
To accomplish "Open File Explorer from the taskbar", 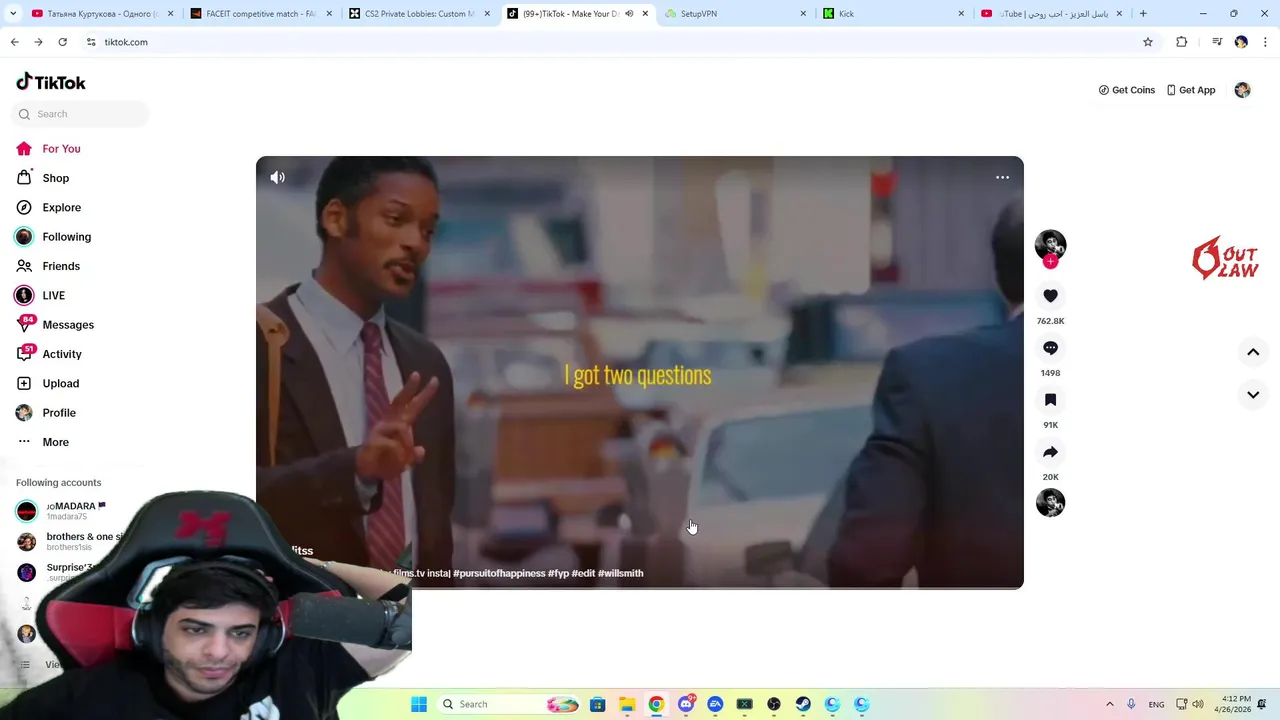I will (x=627, y=704).
